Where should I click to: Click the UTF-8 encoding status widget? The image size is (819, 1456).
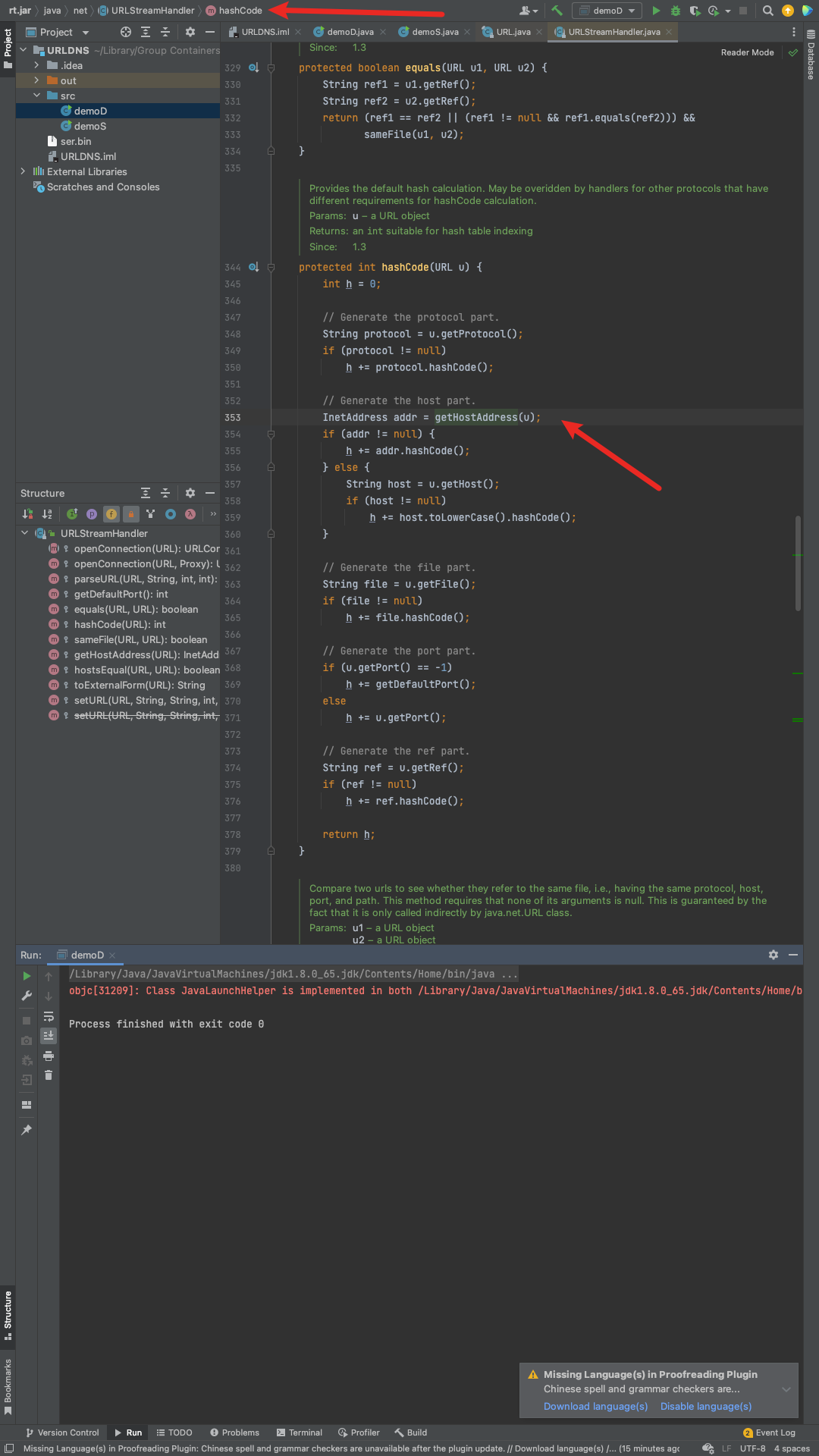pyautogui.click(x=752, y=1448)
